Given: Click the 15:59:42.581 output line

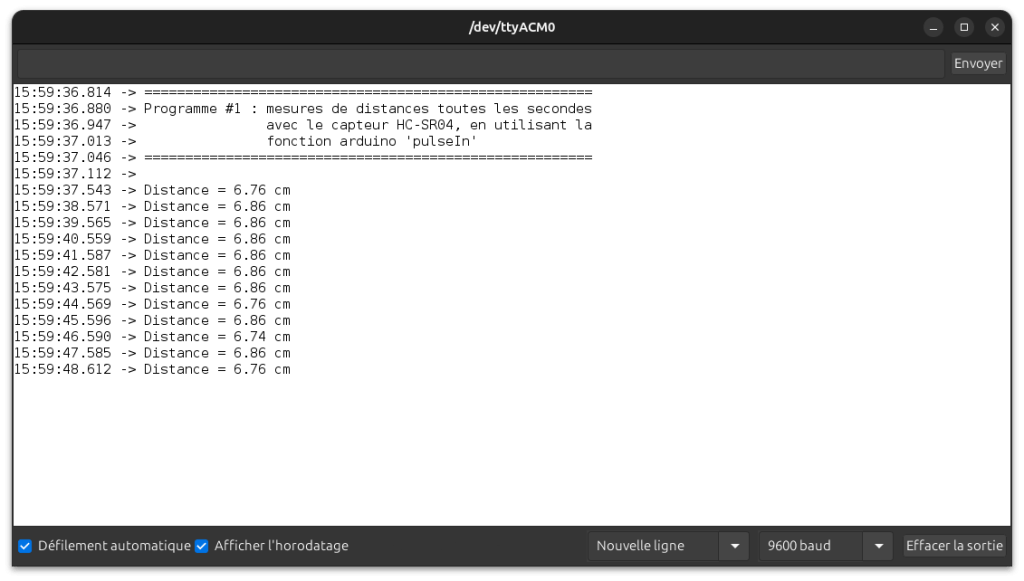Looking at the screenshot, I should point(152,272).
